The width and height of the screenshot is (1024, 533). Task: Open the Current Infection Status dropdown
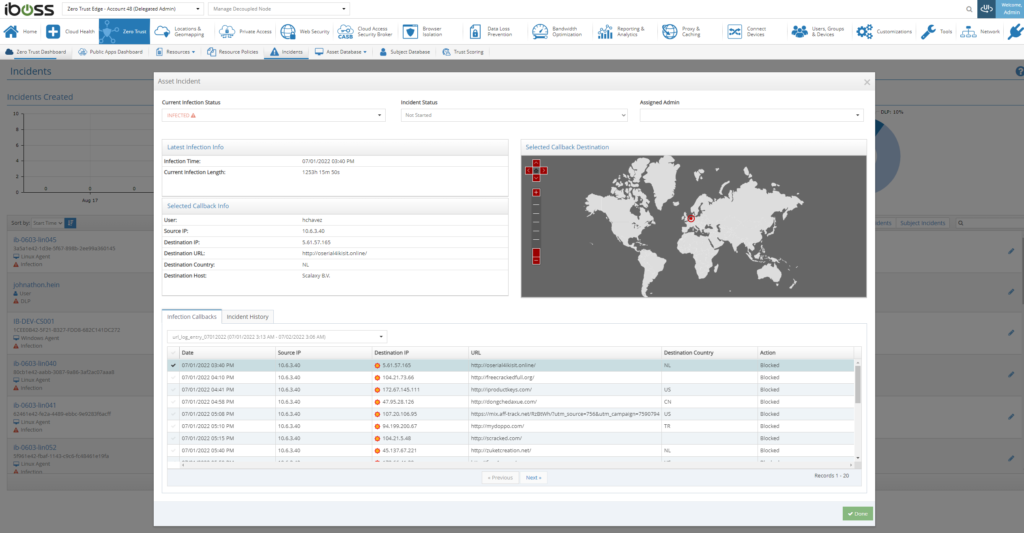pos(274,115)
